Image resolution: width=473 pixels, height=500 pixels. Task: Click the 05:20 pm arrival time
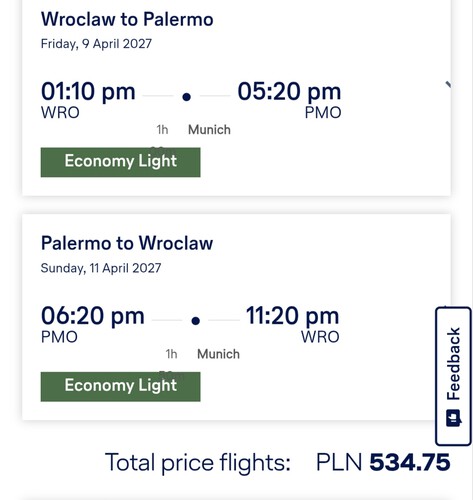click(x=289, y=91)
